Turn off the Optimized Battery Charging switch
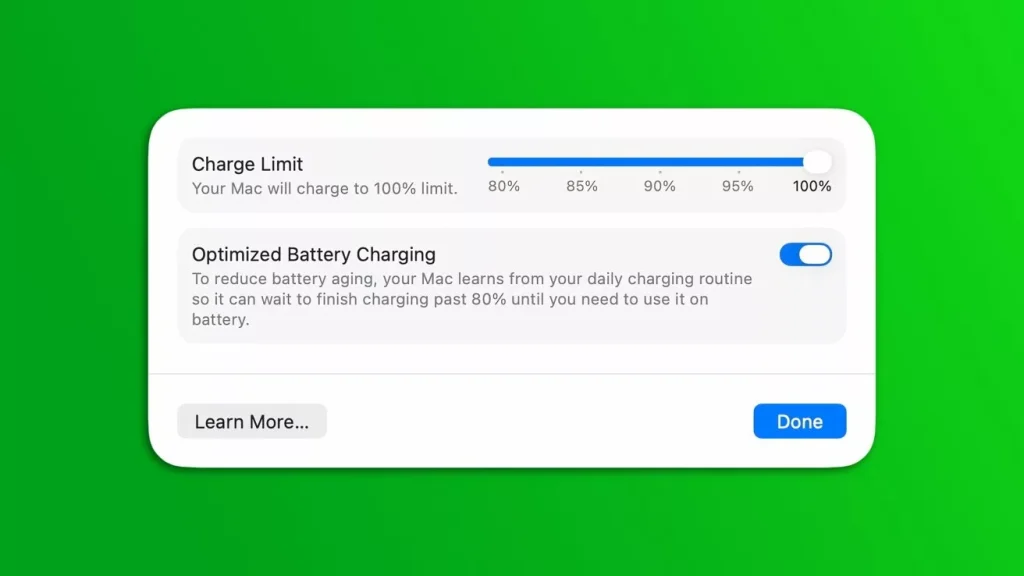Viewport: 1024px width, 576px height. pos(805,255)
